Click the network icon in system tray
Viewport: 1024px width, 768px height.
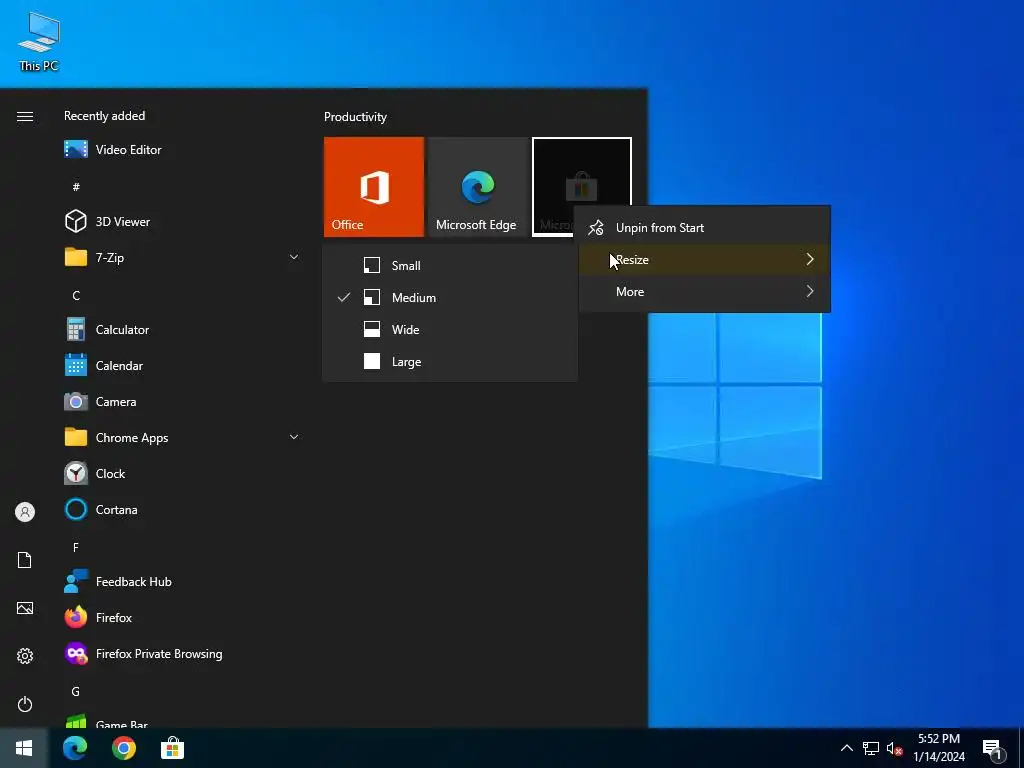tap(871, 748)
